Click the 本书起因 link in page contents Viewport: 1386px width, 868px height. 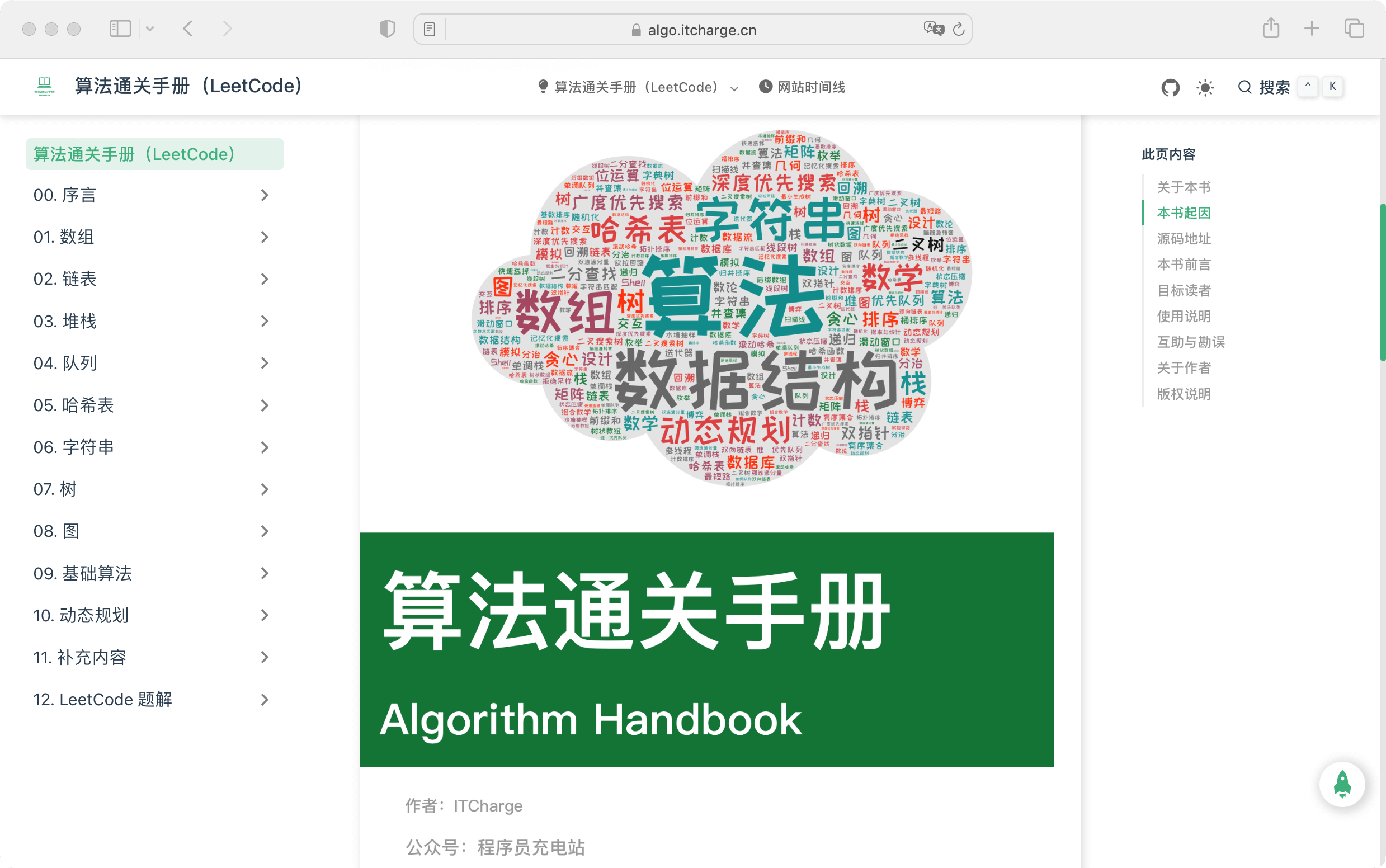(x=1185, y=213)
